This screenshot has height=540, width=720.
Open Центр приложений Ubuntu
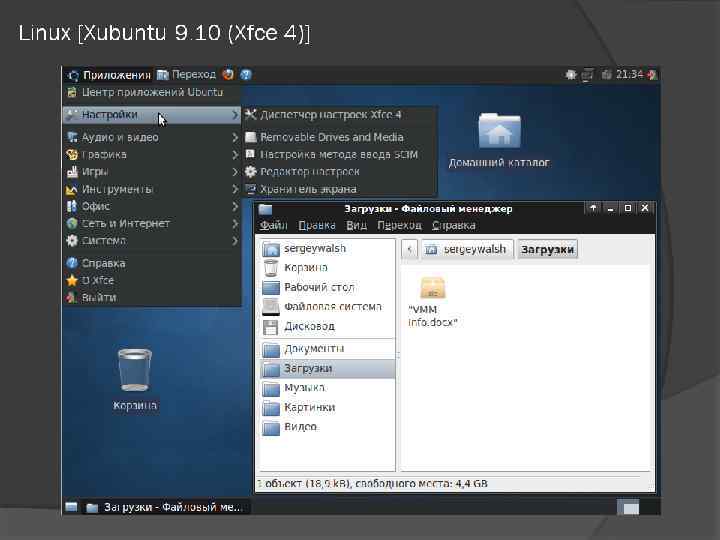(152, 92)
